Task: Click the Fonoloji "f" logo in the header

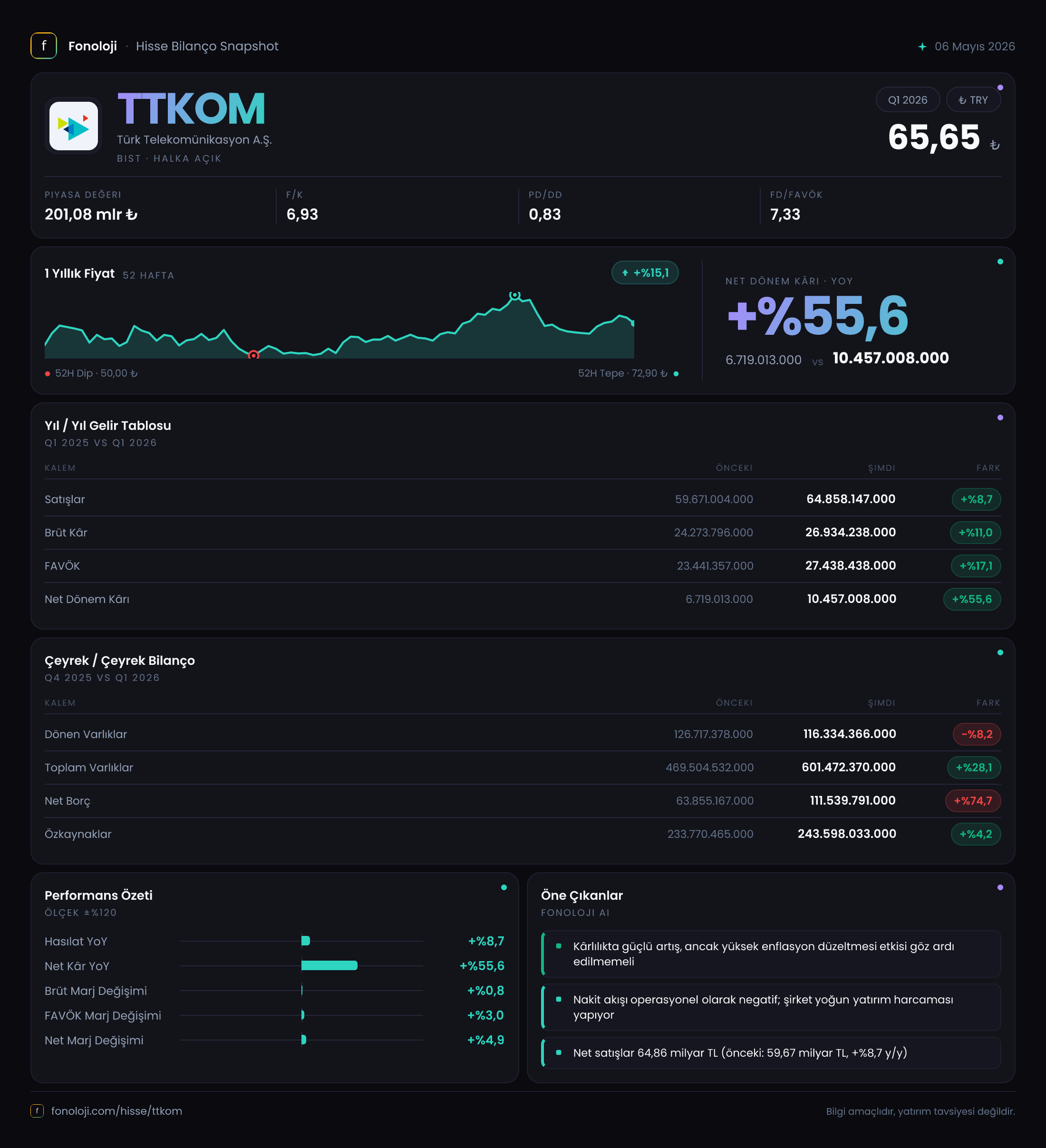Action: (x=44, y=46)
